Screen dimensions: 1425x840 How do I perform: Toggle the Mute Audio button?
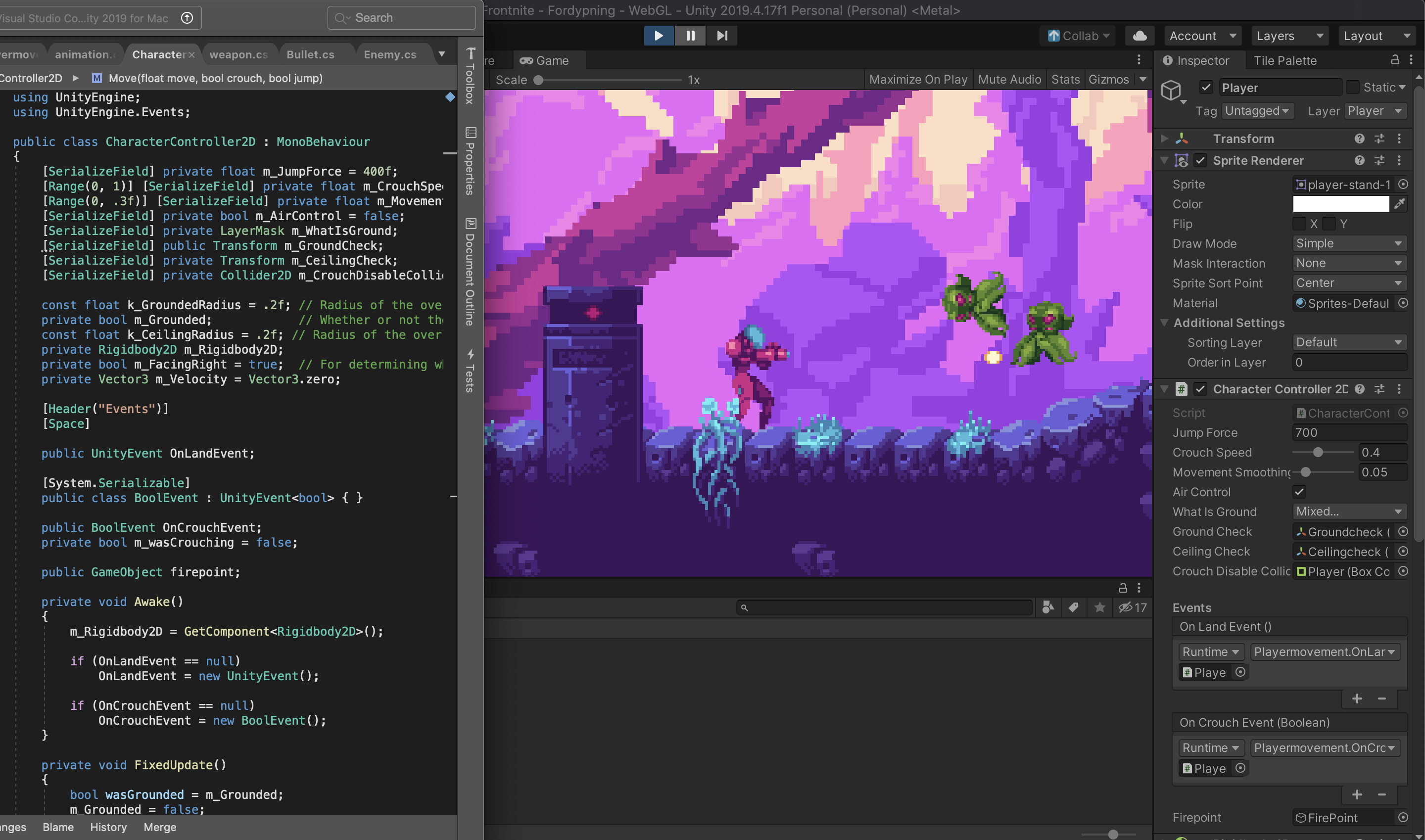coord(1009,80)
